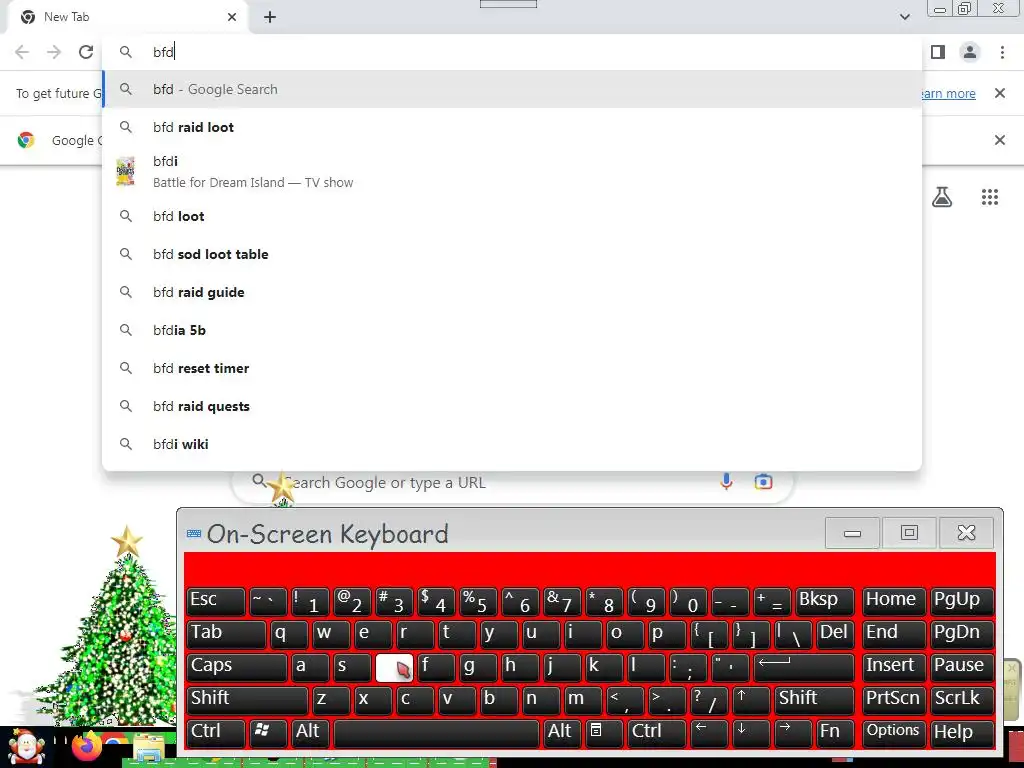Toggle Caps lock on the on-screen keyboard
The height and width of the screenshot is (768, 1024).
pos(236,666)
